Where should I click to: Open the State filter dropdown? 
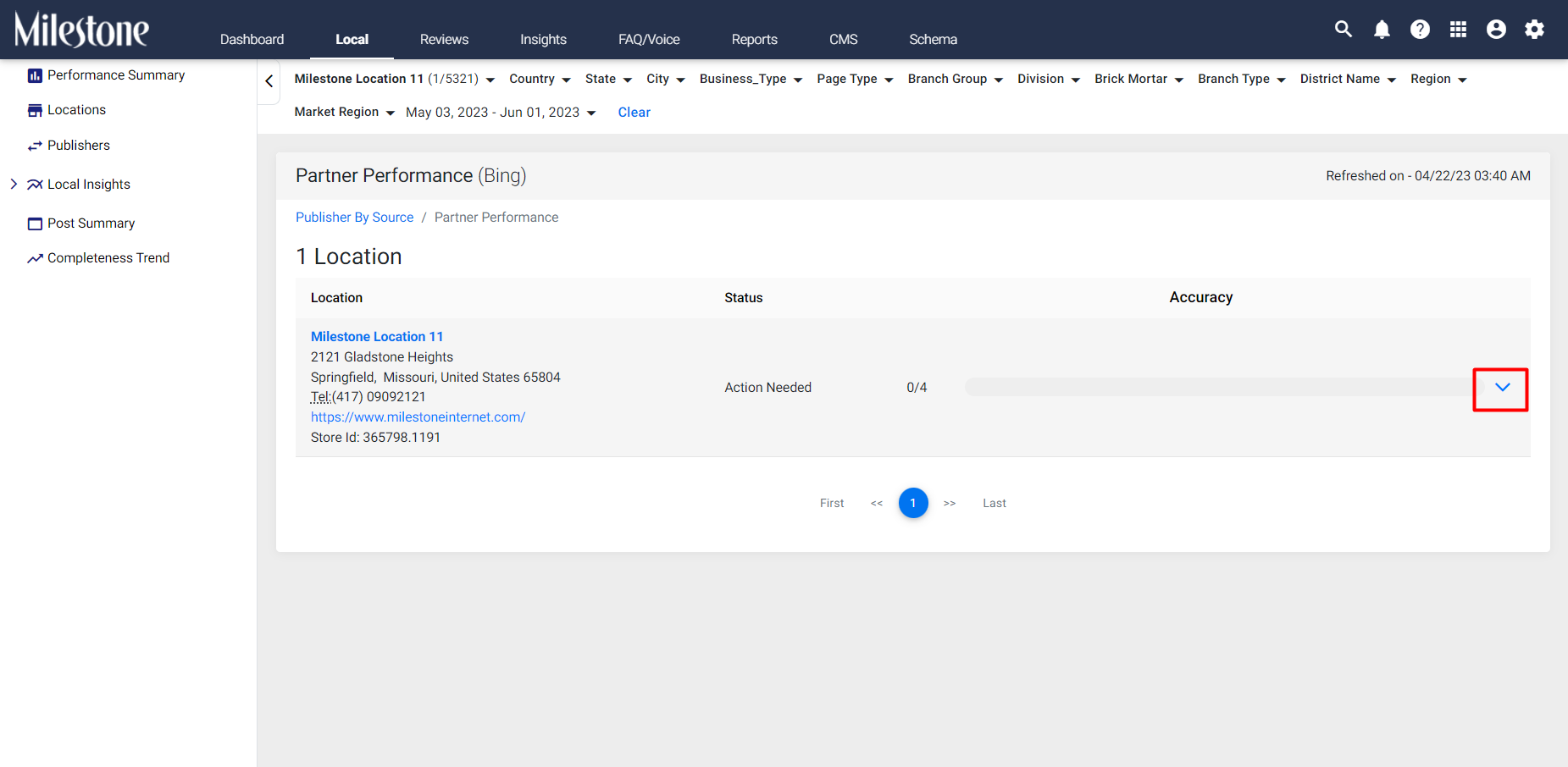608,79
